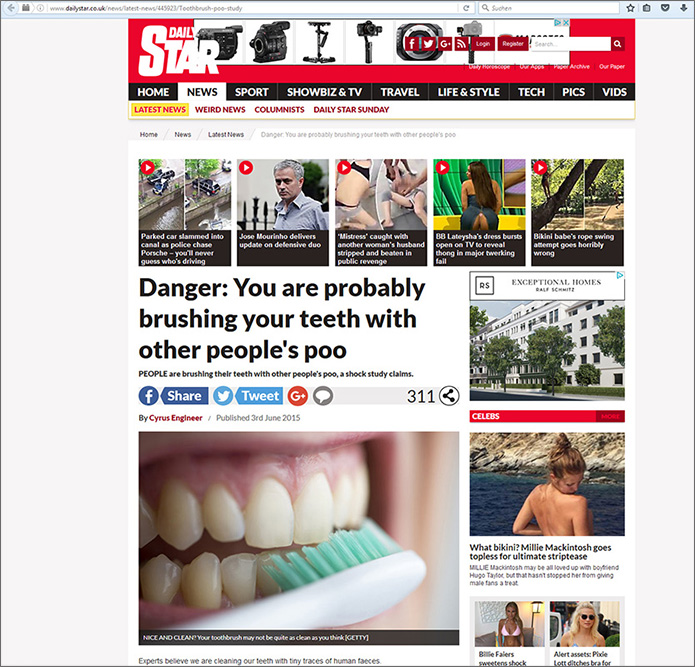Click the header search magnifier button
695x667 pixels.
pos(618,44)
